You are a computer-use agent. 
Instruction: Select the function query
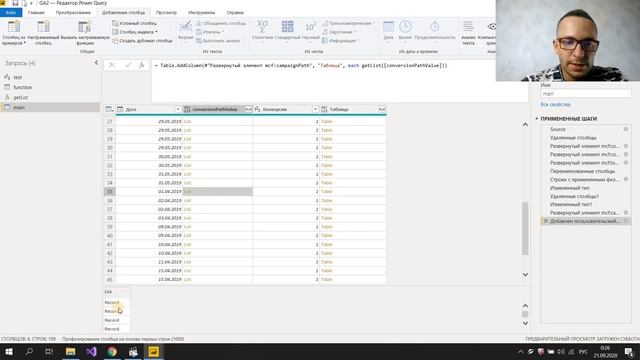click(x=50, y=87)
